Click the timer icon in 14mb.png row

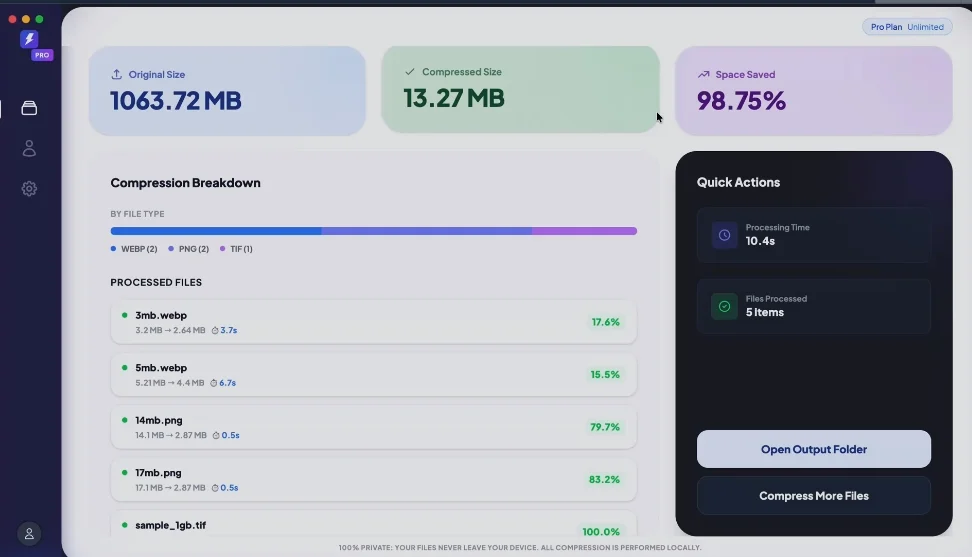216,436
